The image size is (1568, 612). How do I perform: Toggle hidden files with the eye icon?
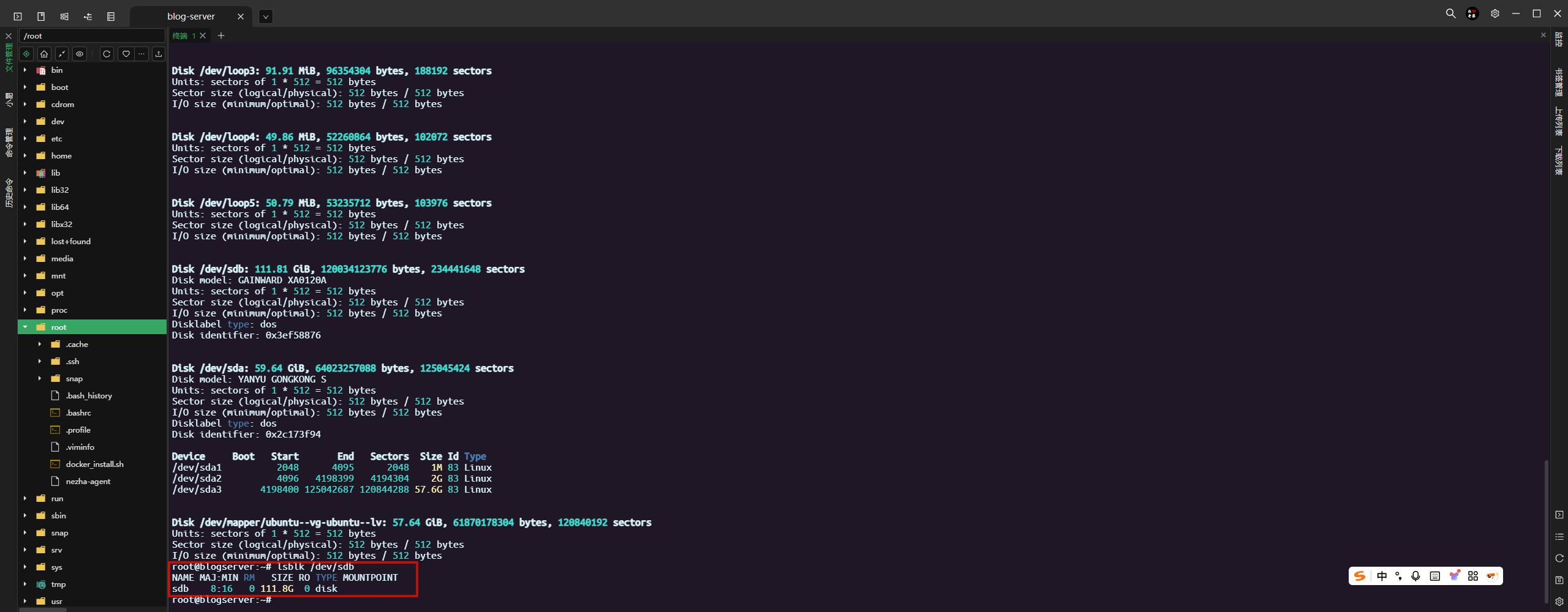coord(80,54)
